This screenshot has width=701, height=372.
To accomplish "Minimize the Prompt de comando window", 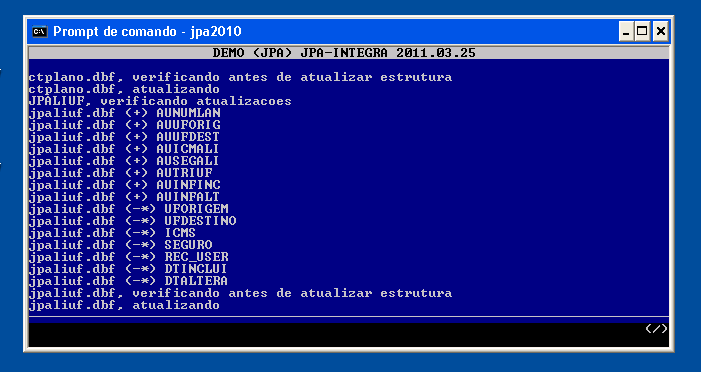I will pyautogui.click(x=626, y=32).
